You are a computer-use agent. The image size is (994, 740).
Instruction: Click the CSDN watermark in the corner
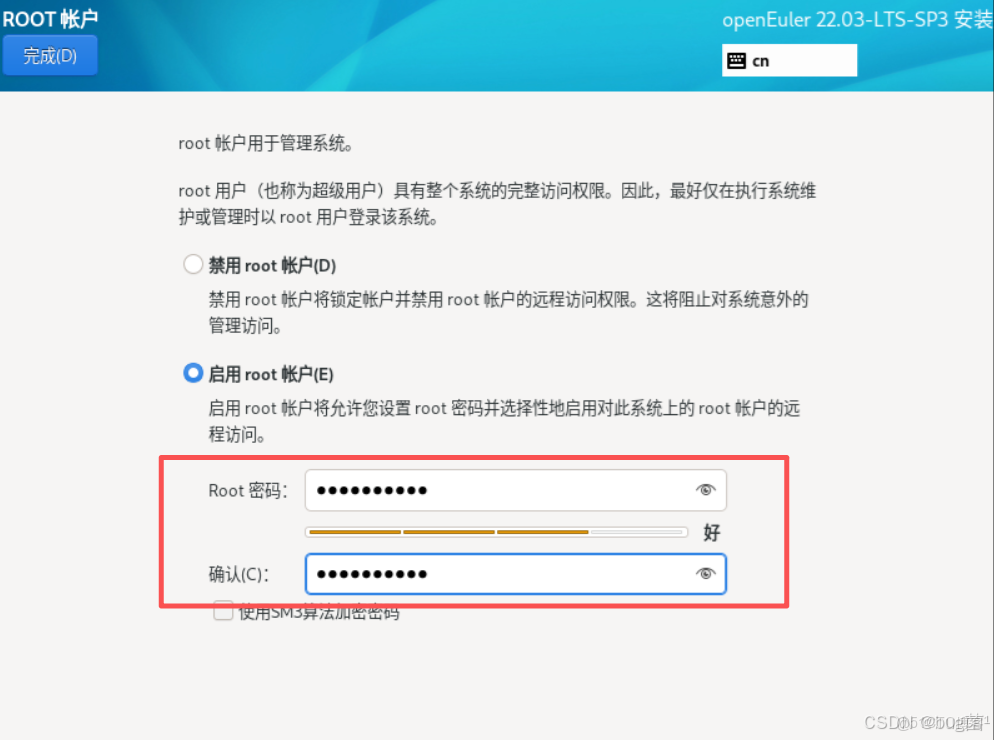[x=927, y=722]
